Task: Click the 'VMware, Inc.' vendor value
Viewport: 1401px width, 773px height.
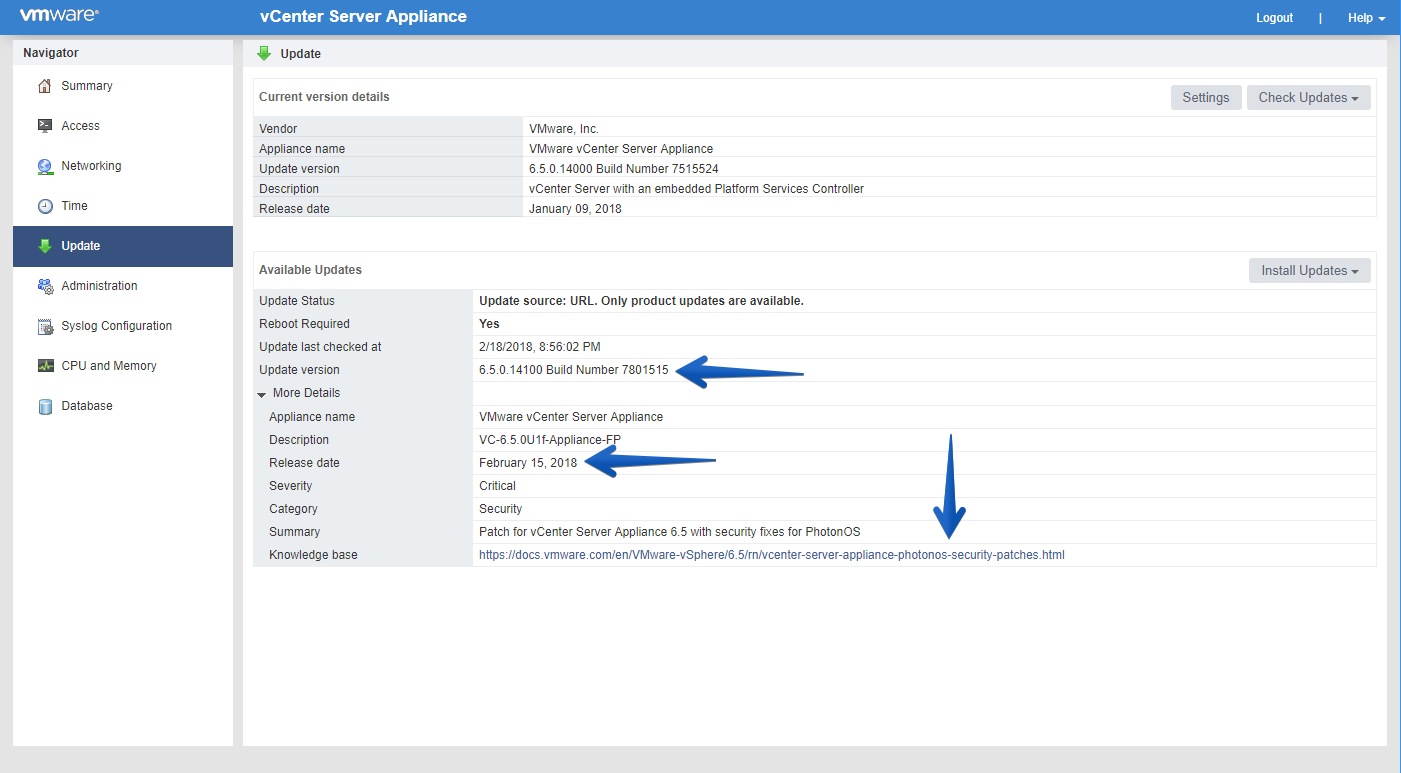Action: click(x=564, y=129)
